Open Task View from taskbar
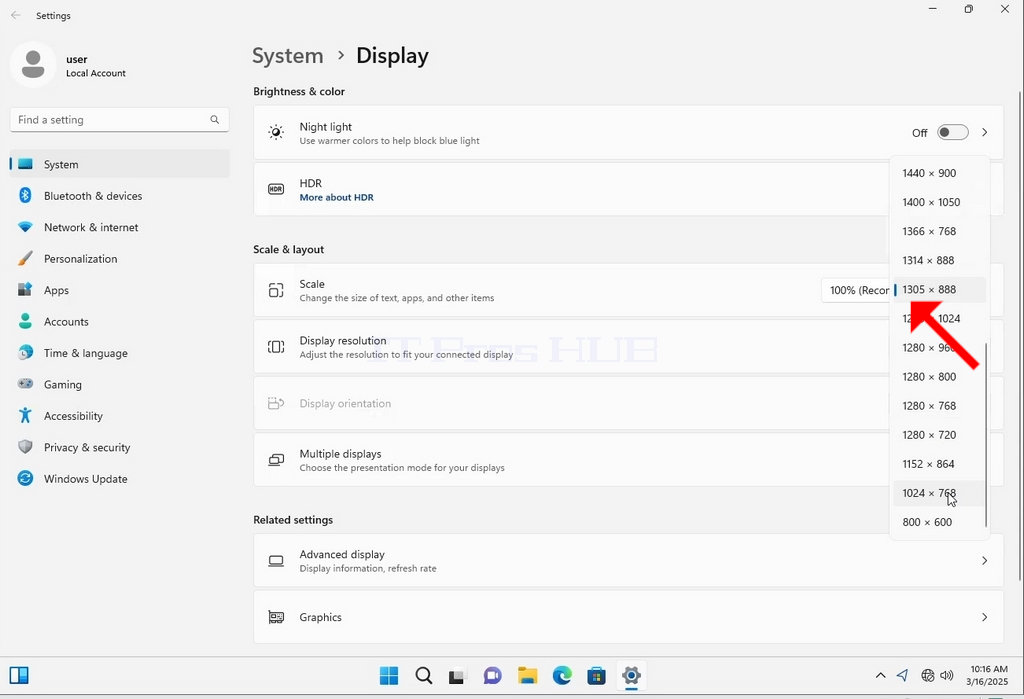 tap(457, 675)
